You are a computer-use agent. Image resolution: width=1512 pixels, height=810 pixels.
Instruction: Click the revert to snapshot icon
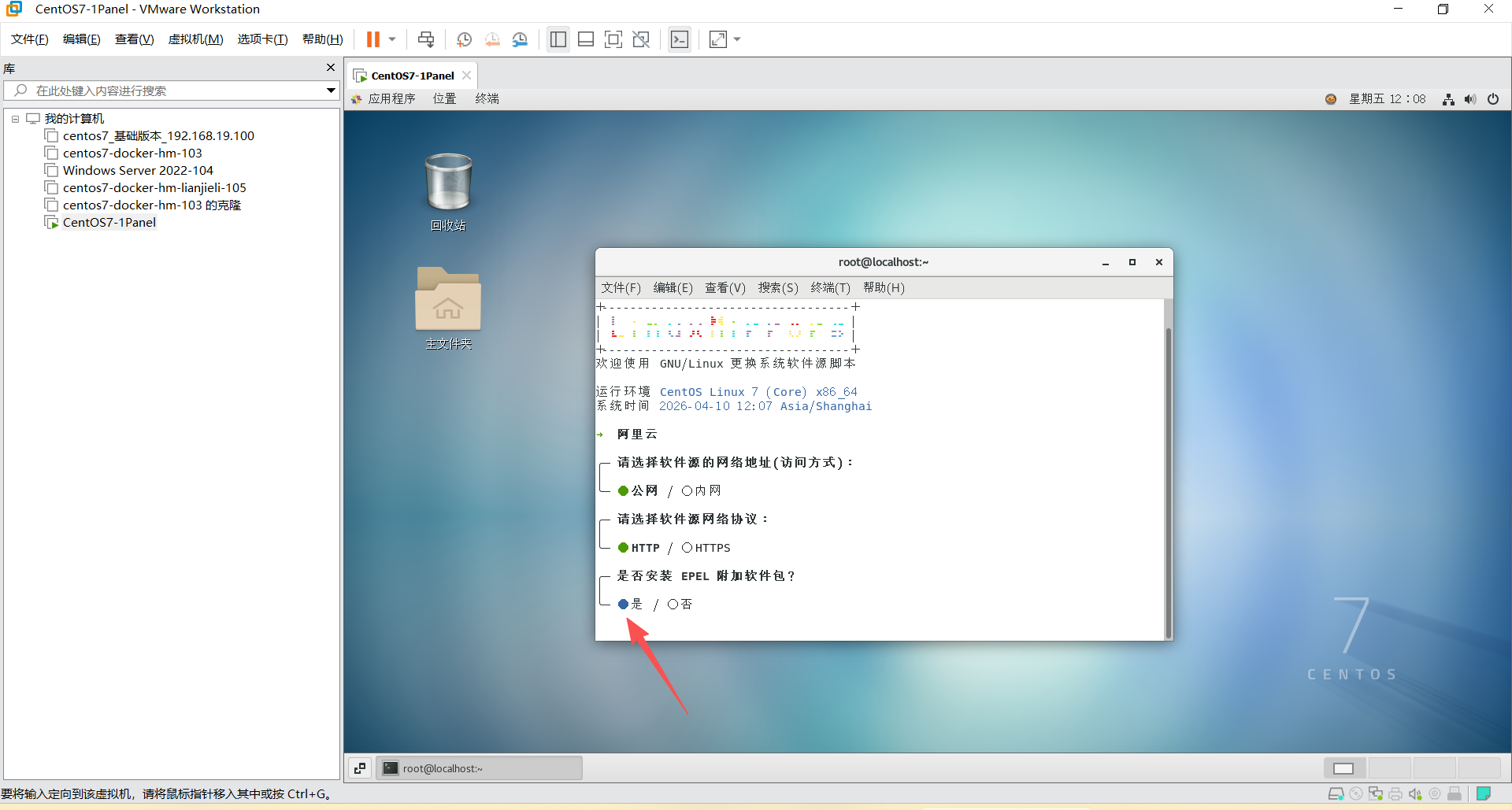(x=492, y=39)
